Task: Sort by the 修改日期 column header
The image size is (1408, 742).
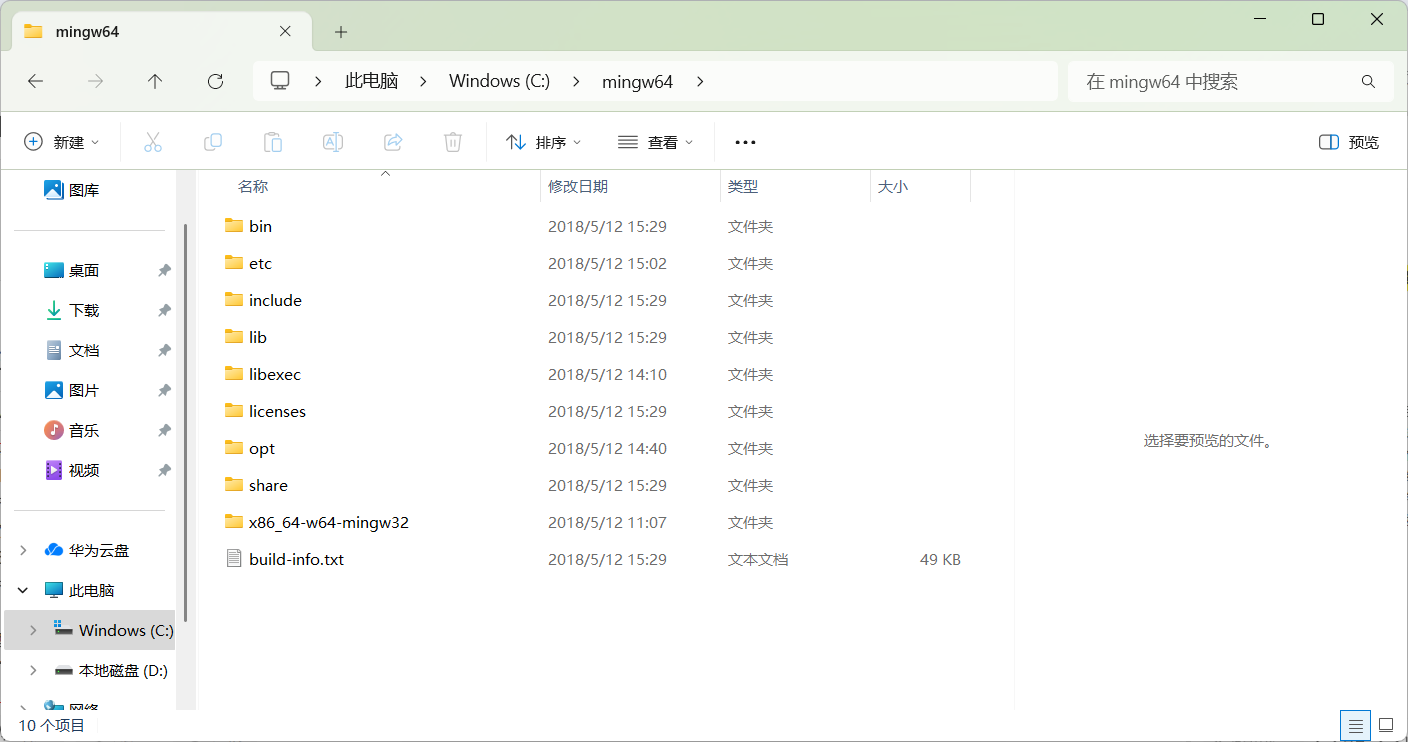Action: tap(578, 187)
